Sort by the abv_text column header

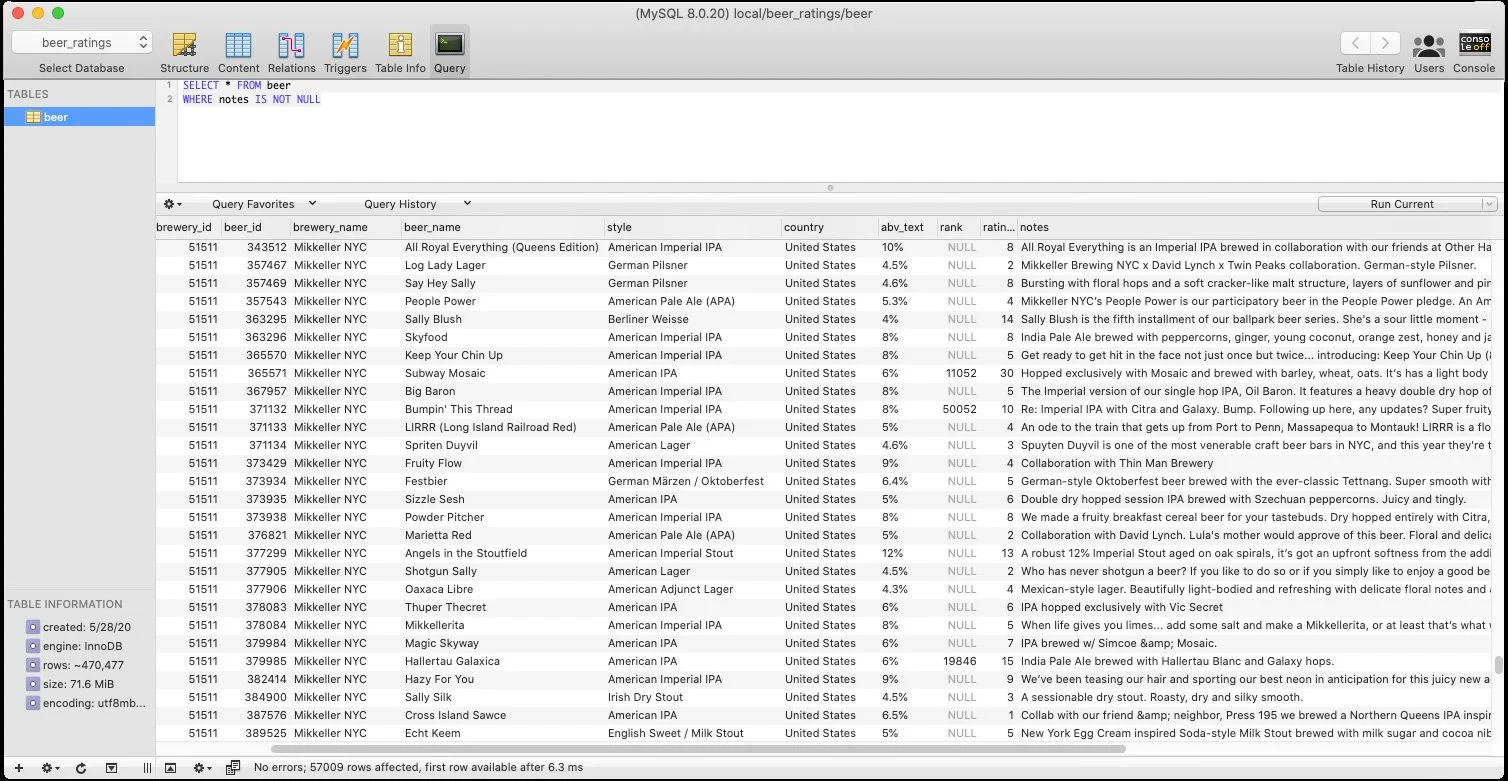pos(907,227)
